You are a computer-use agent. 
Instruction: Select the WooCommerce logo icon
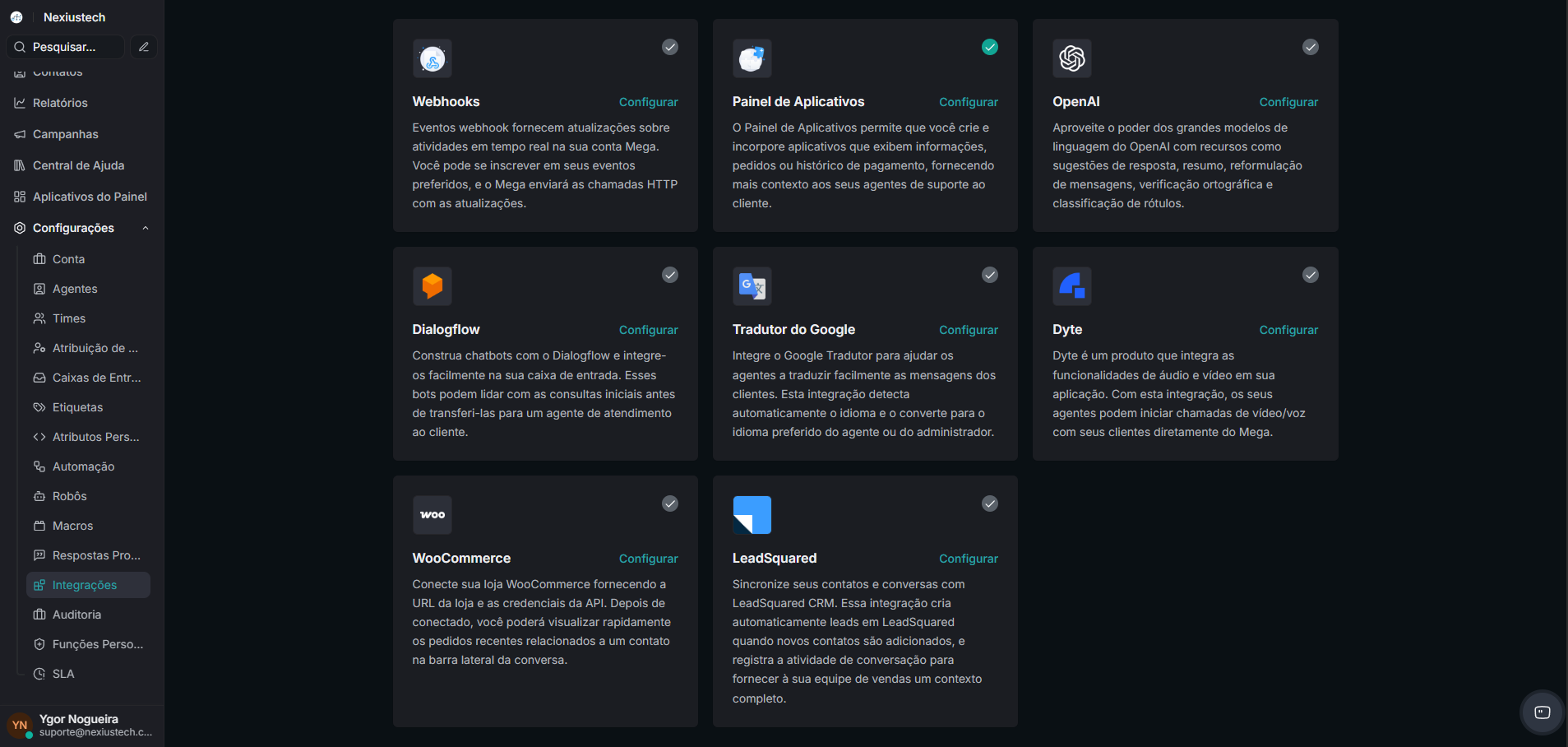(x=432, y=514)
